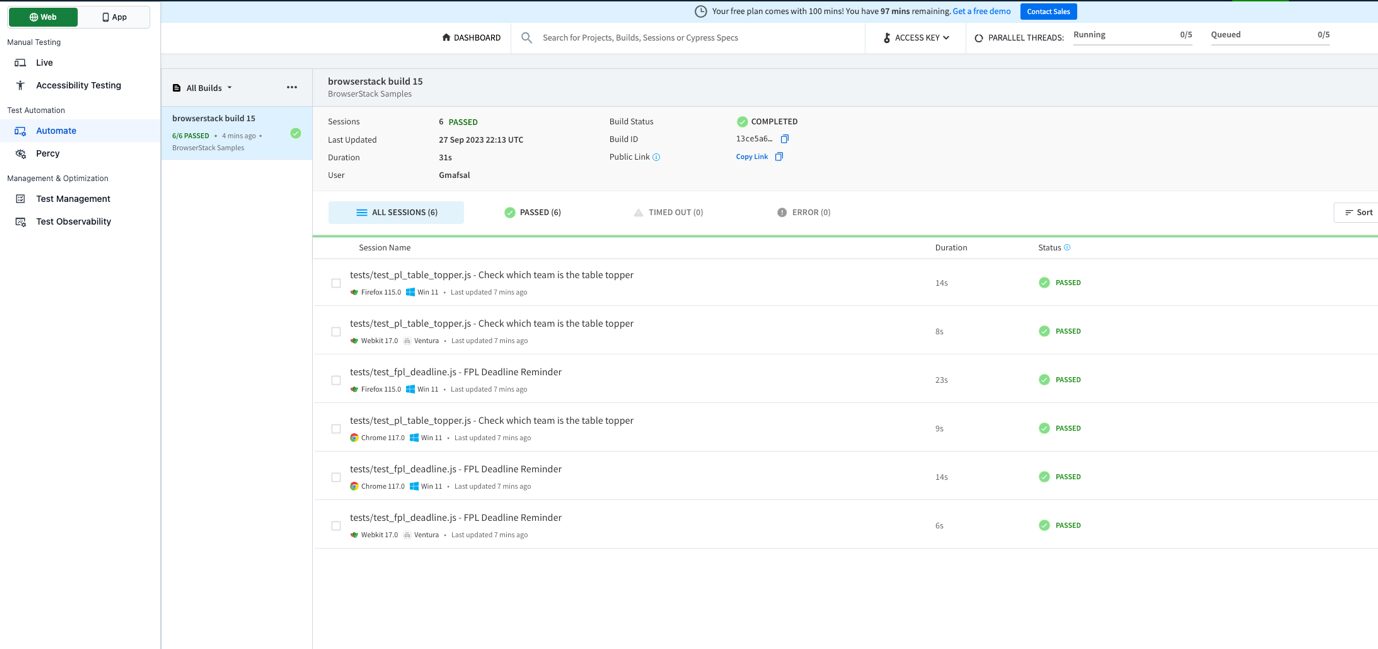Viewport: 1378px width, 649px height.
Task: Open Percy from the sidebar icon
Action: [21, 153]
